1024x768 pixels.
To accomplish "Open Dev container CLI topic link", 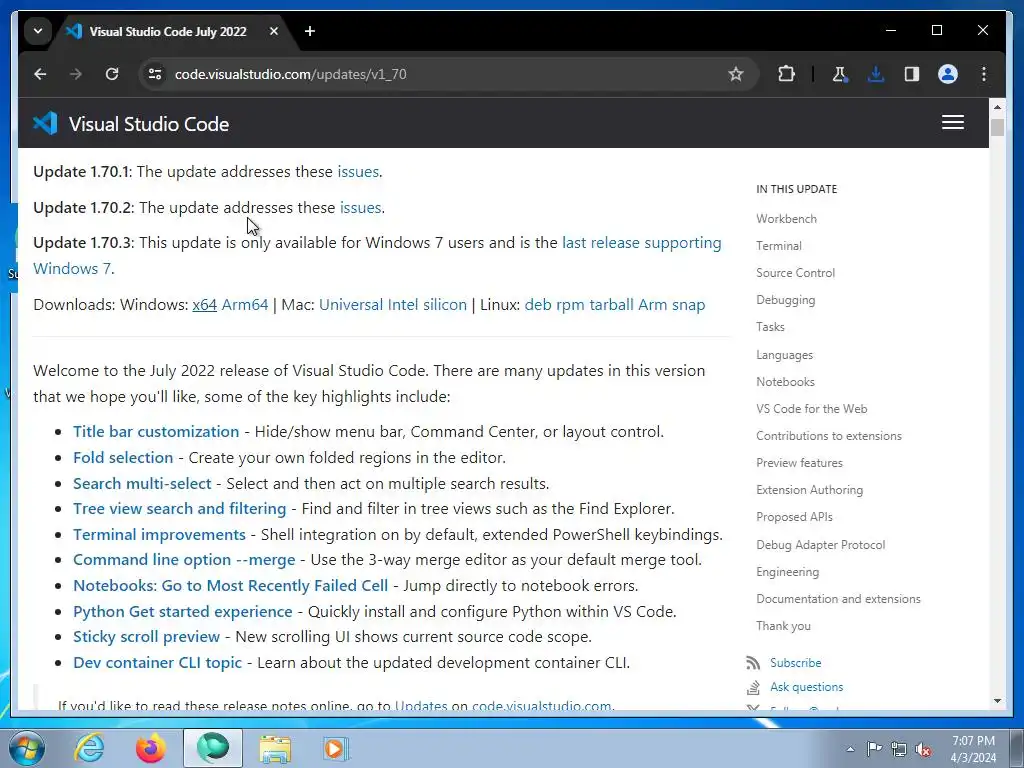I will pyautogui.click(x=157, y=663).
